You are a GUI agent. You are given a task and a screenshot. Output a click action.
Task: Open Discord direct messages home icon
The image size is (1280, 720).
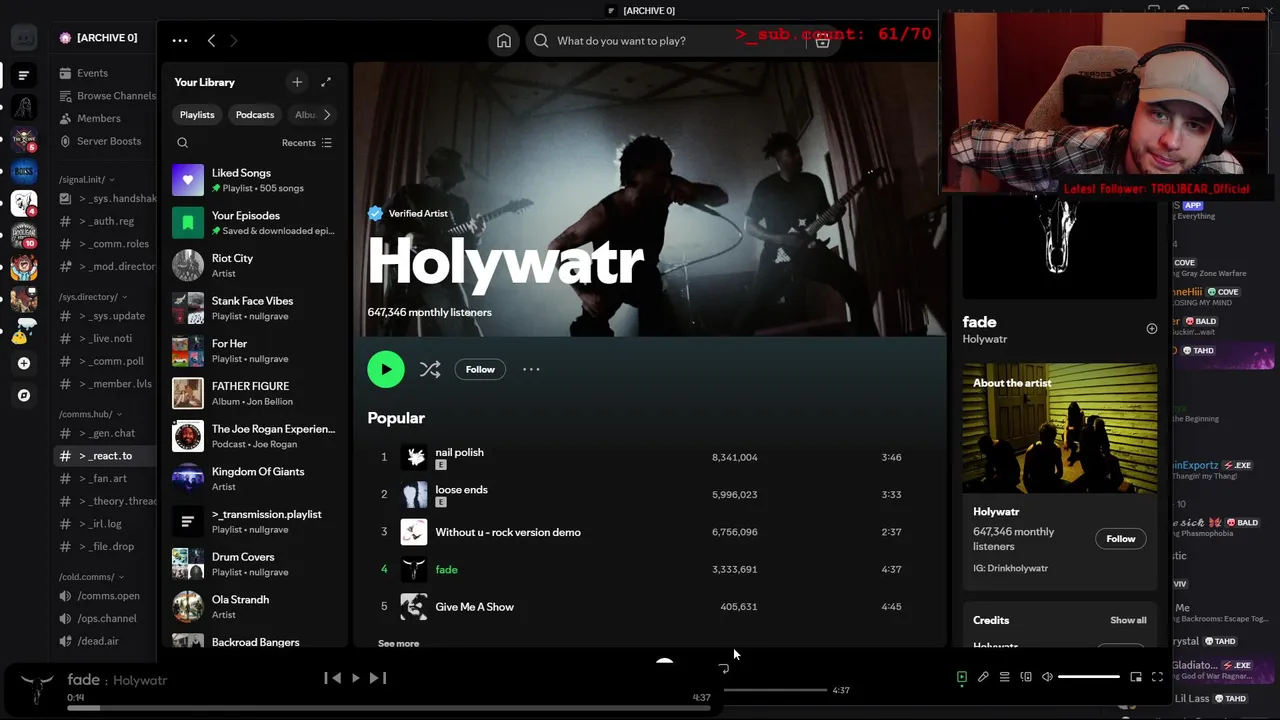click(x=24, y=39)
